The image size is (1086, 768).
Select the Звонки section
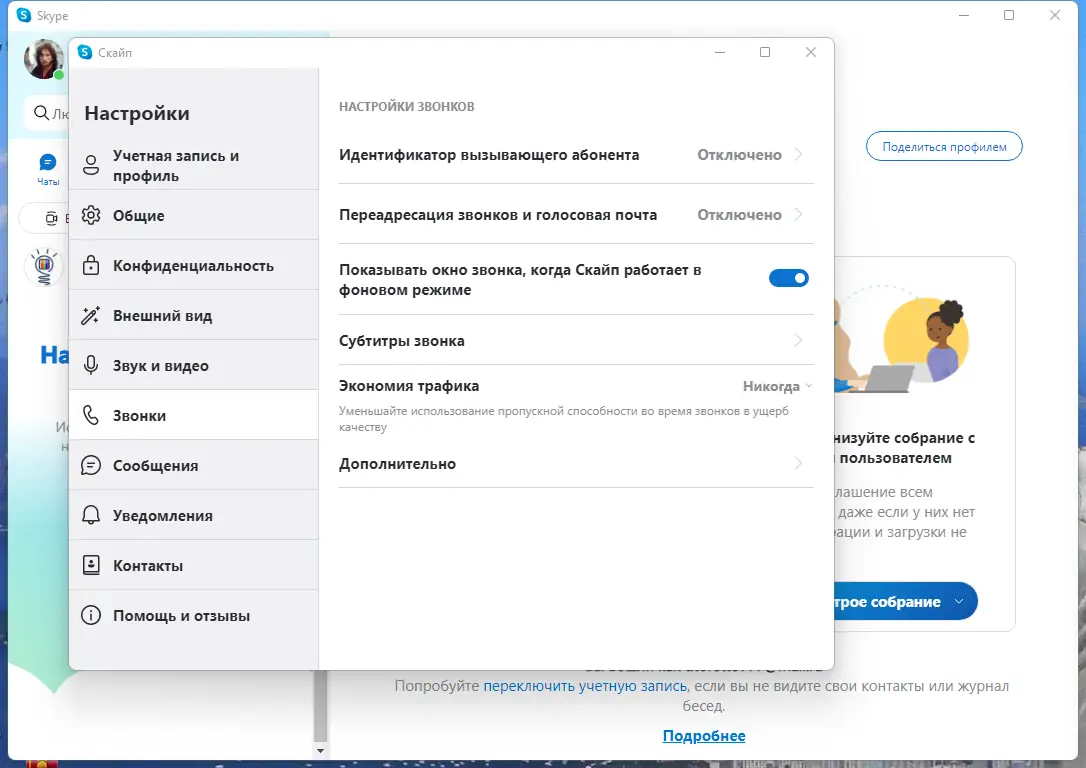tap(194, 415)
